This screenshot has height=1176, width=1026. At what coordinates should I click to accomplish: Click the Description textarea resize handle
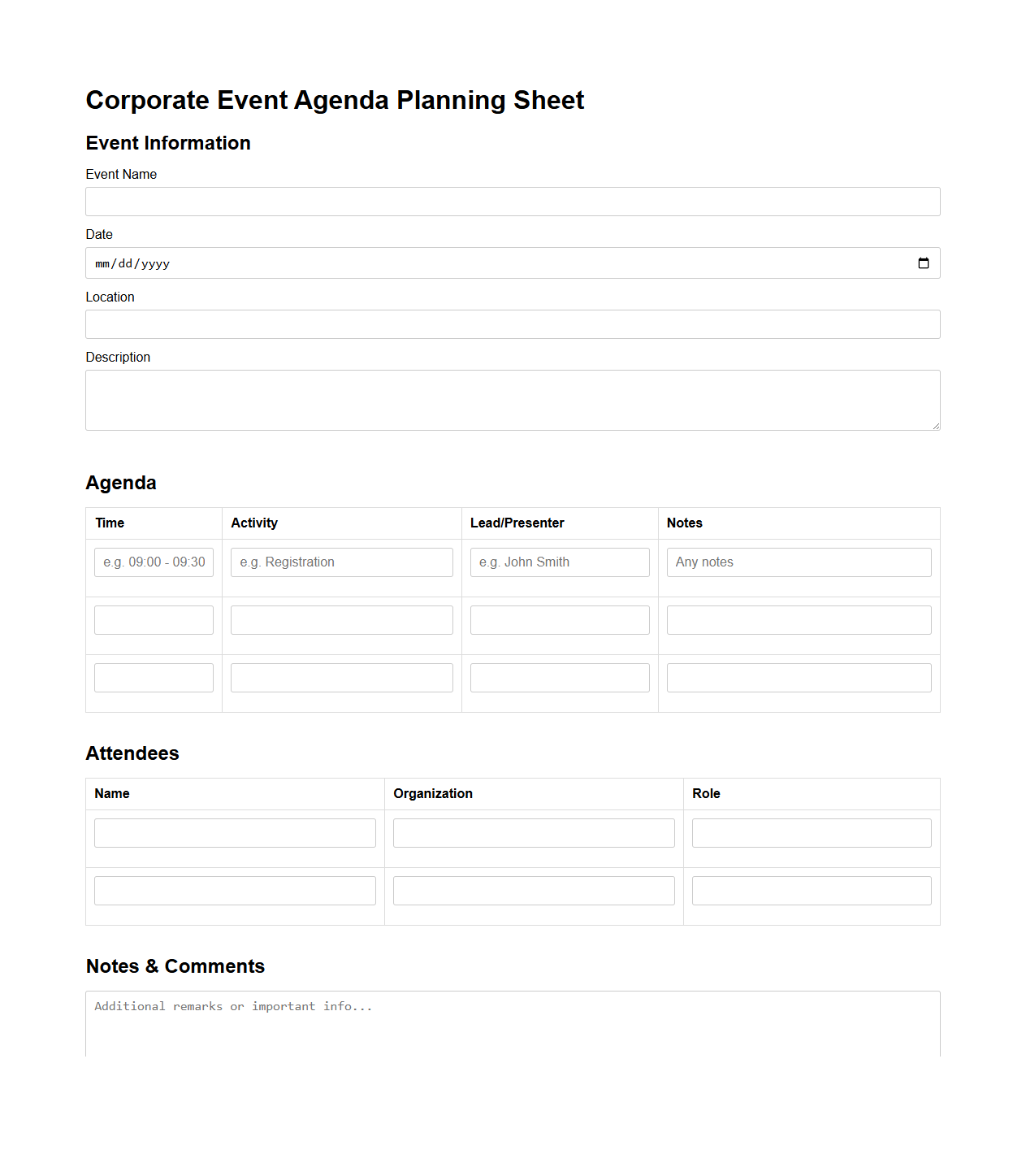click(x=935, y=425)
